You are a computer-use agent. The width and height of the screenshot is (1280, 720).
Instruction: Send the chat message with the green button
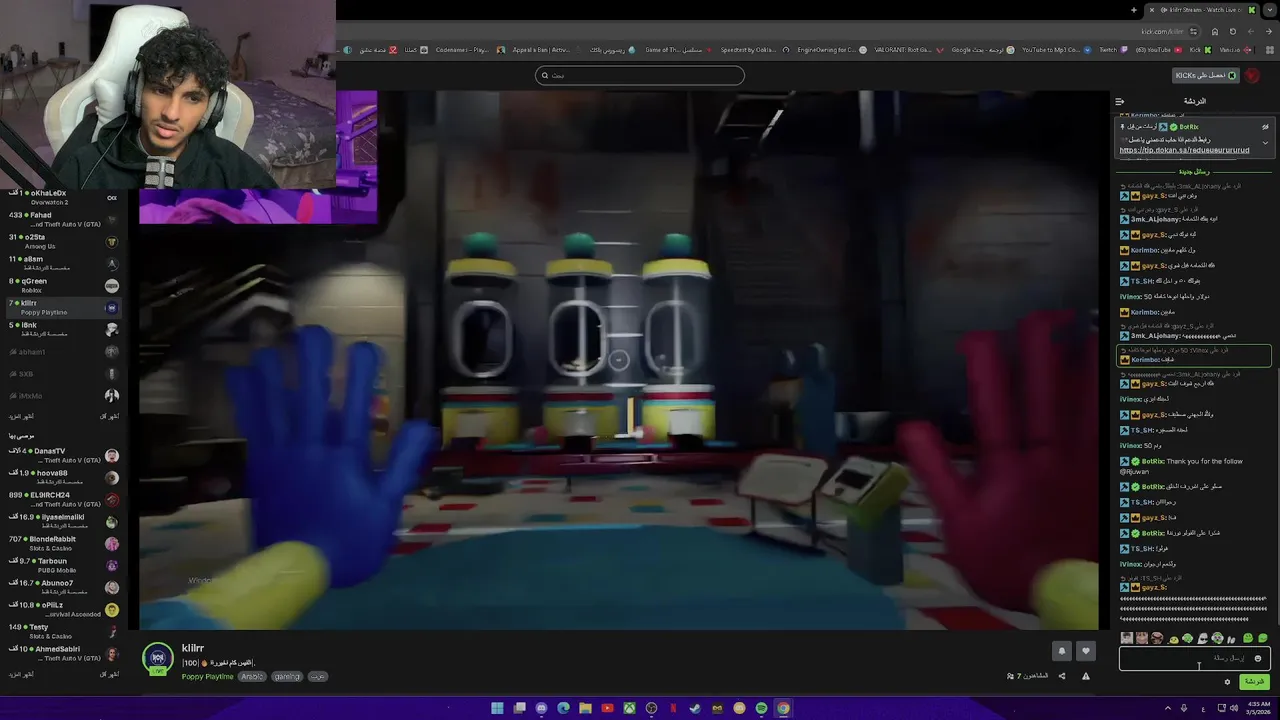tap(1254, 682)
